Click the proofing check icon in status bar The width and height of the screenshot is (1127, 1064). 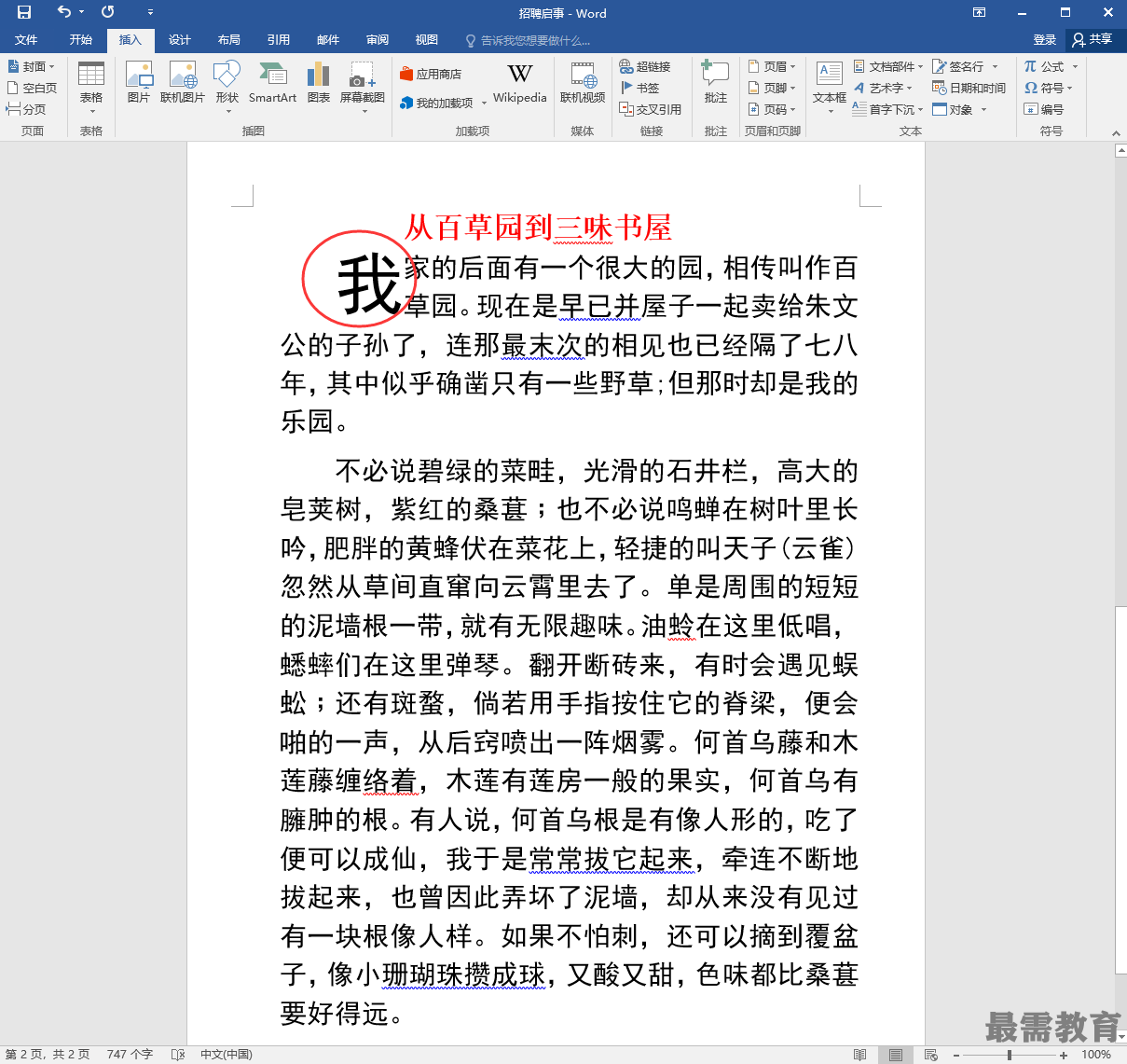178,1055
